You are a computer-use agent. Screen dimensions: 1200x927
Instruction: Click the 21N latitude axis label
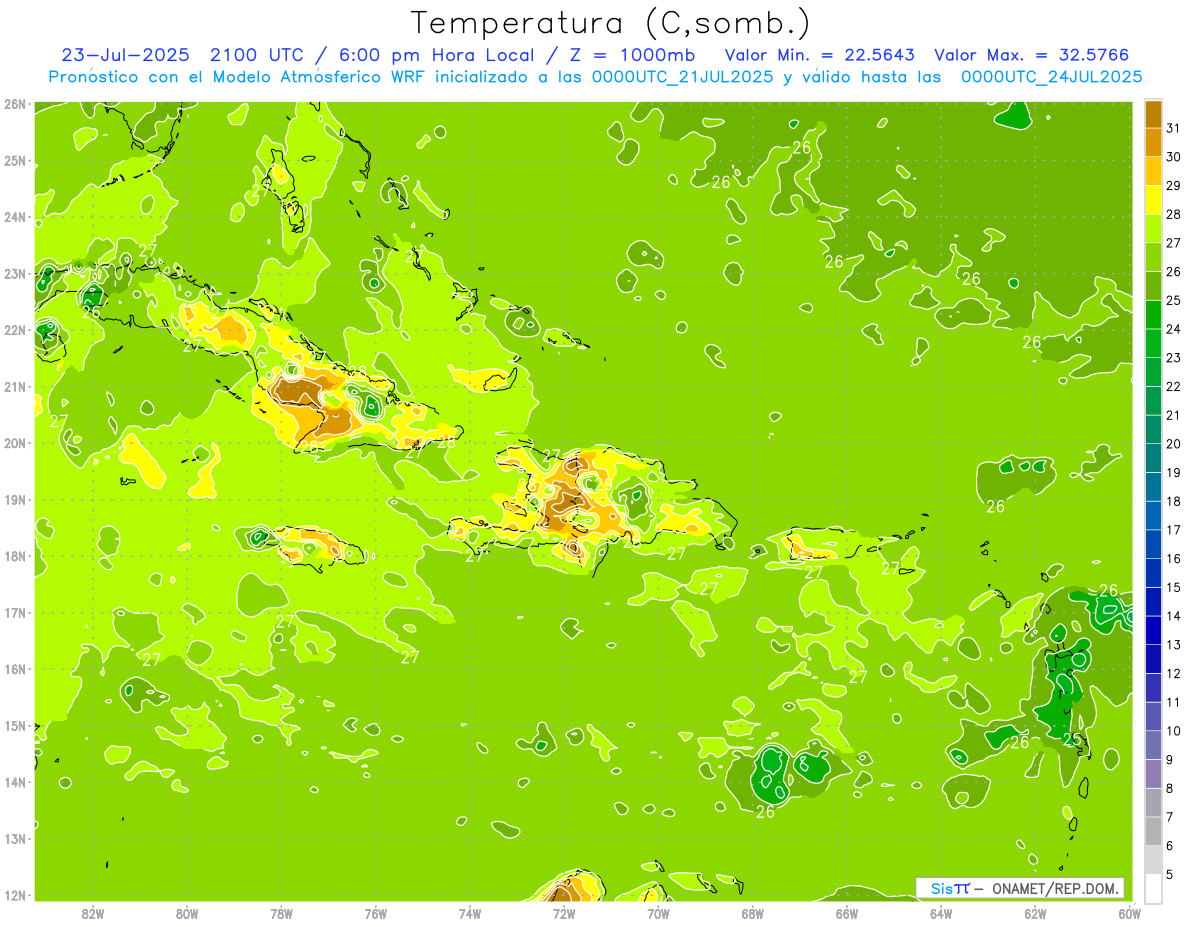point(15,387)
